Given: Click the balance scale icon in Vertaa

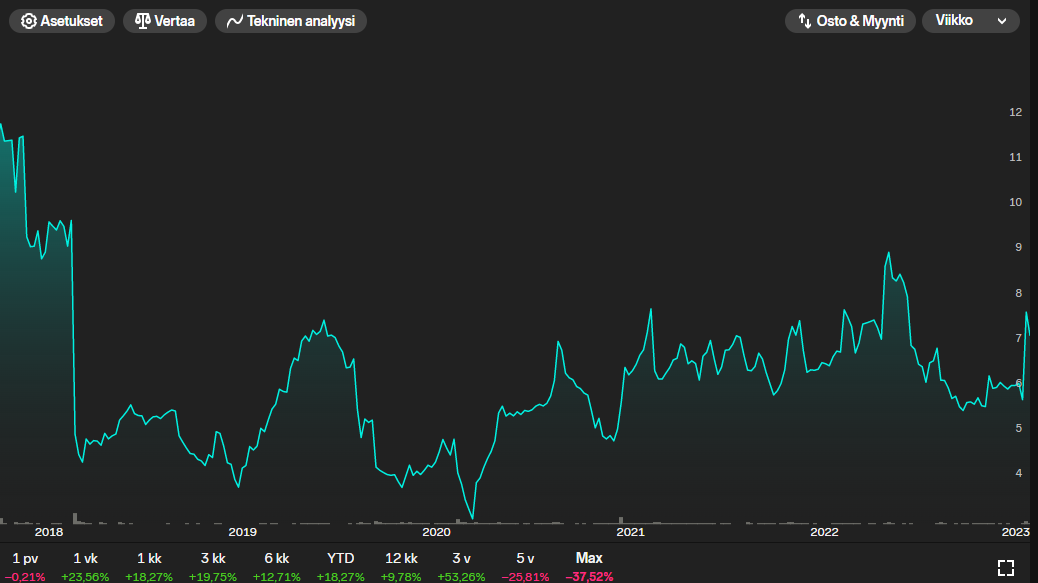Looking at the screenshot, I should click(143, 21).
